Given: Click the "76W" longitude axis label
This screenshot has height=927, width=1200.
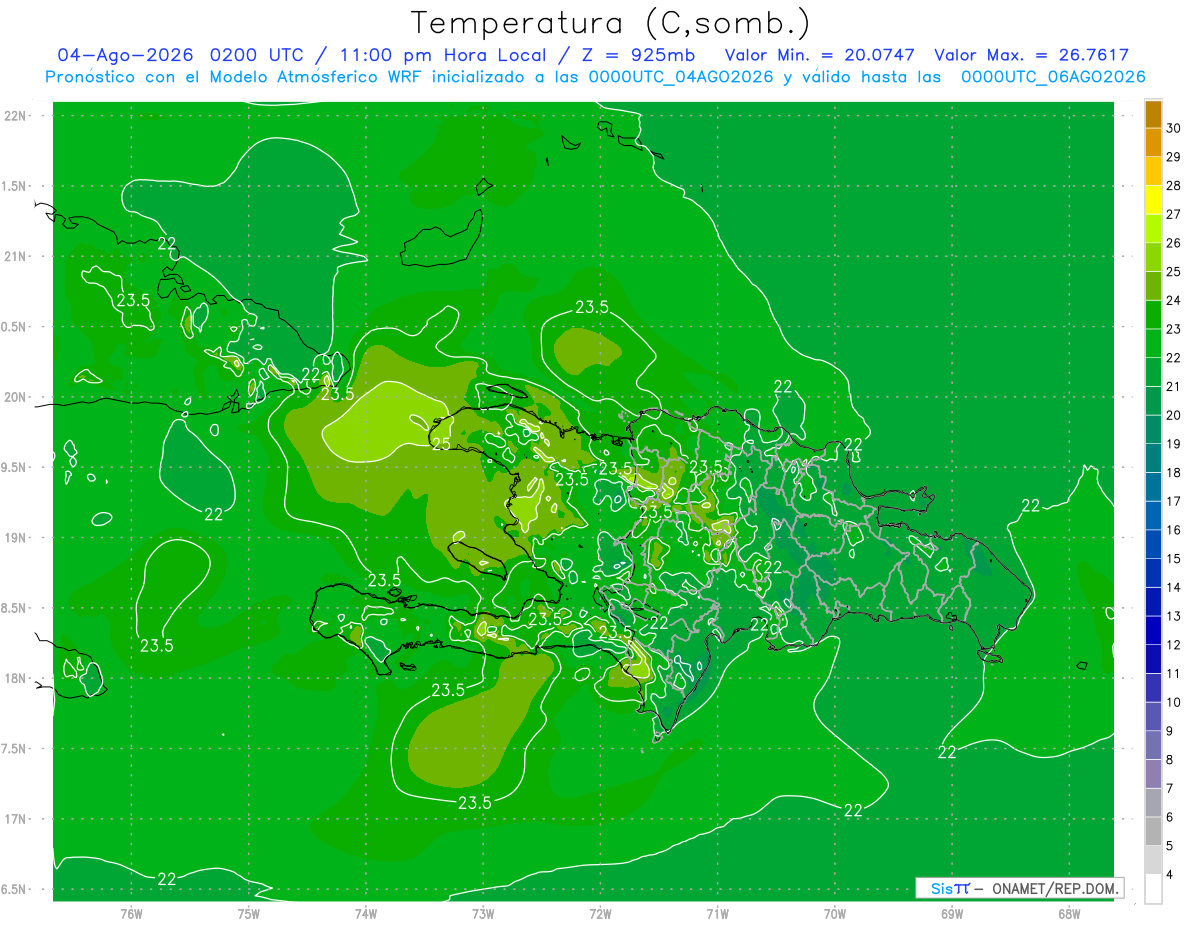Looking at the screenshot, I should pos(131,913).
